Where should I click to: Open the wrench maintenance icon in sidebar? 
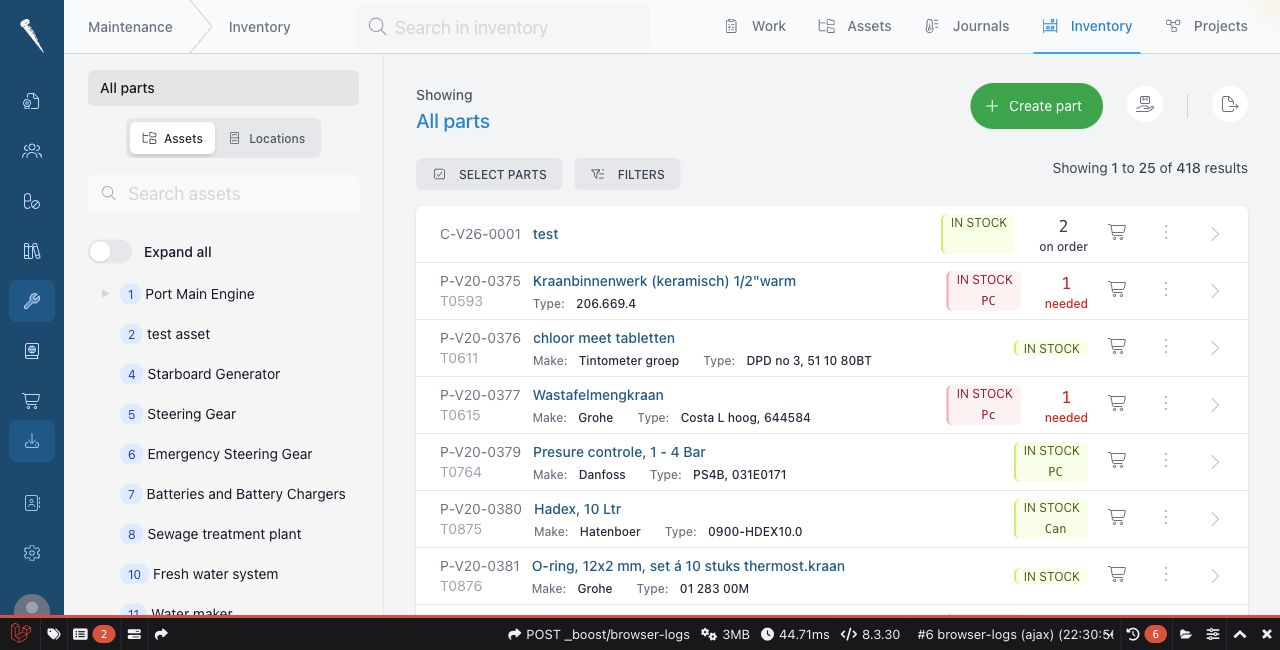pyautogui.click(x=32, y=301)
